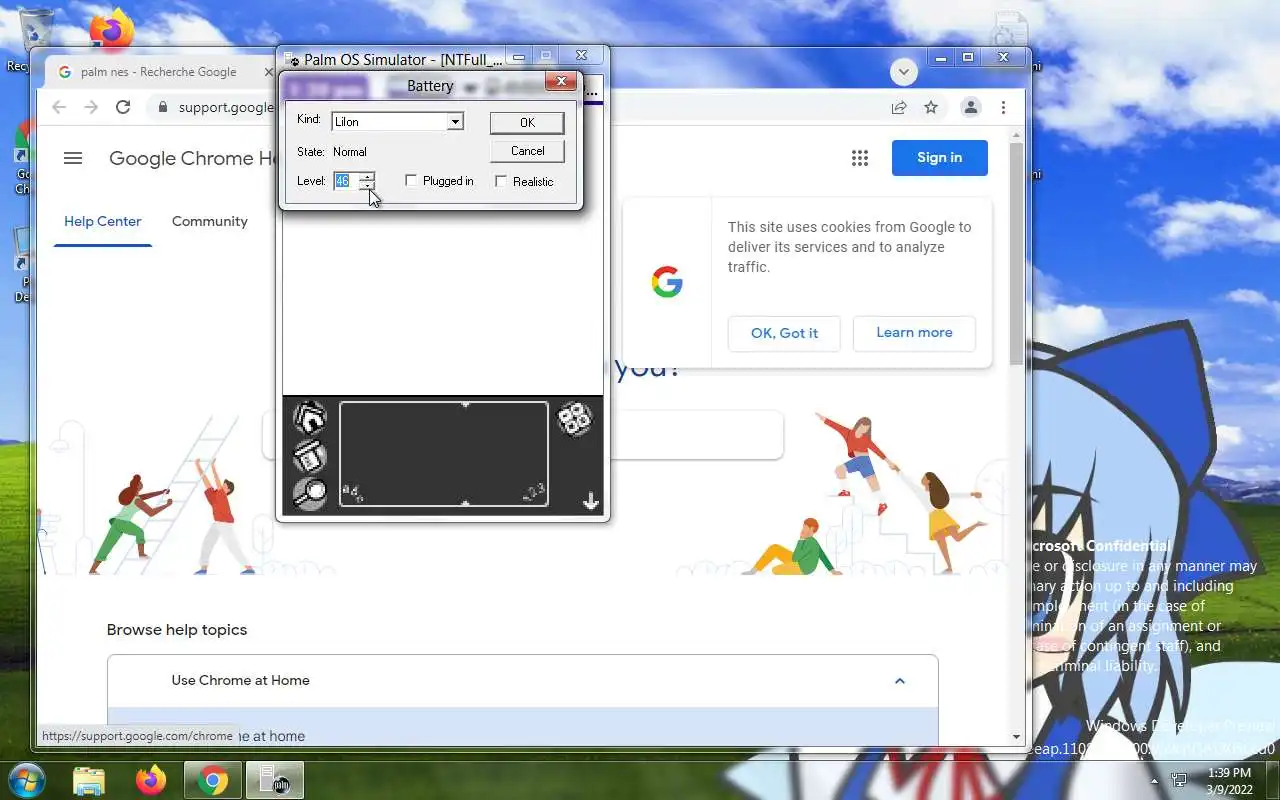Click the address bar lock icon
Screen dimensions: 1280x800
tap(163, 107)
